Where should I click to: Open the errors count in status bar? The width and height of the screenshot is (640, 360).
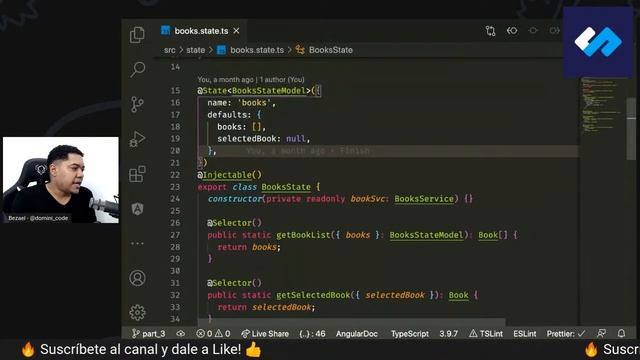point(204,333)
